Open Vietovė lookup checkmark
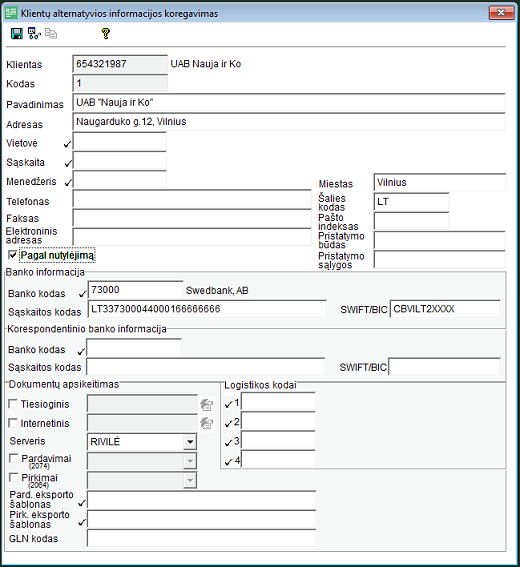This screenshot has width=520, height=567. pyautogui.click(x=67, y=144)
